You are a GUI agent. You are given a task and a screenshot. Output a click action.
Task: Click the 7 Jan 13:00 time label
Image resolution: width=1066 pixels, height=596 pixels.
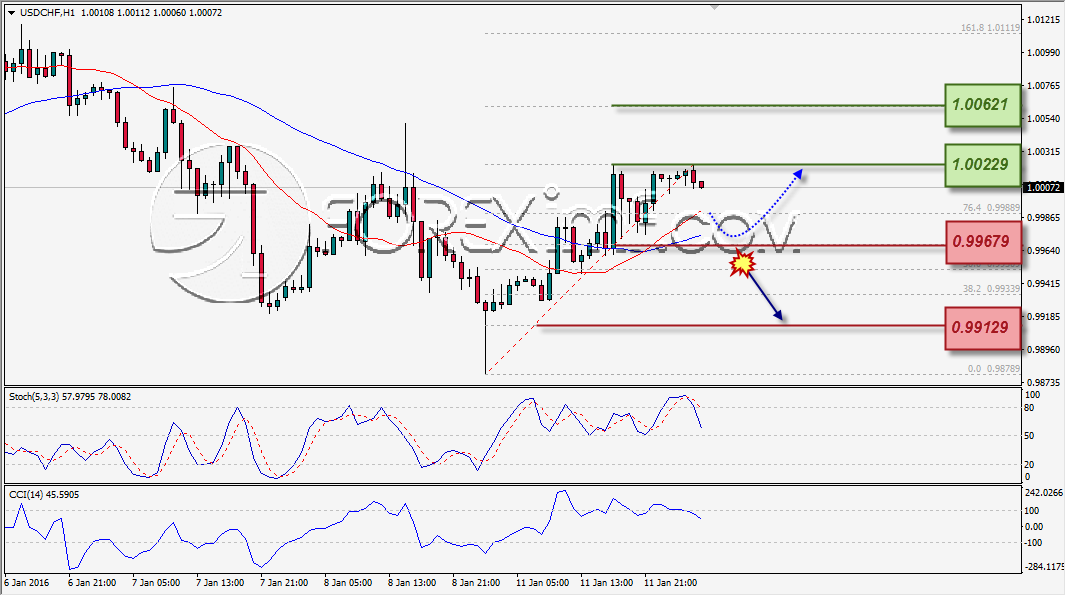(x=220, y=583)
